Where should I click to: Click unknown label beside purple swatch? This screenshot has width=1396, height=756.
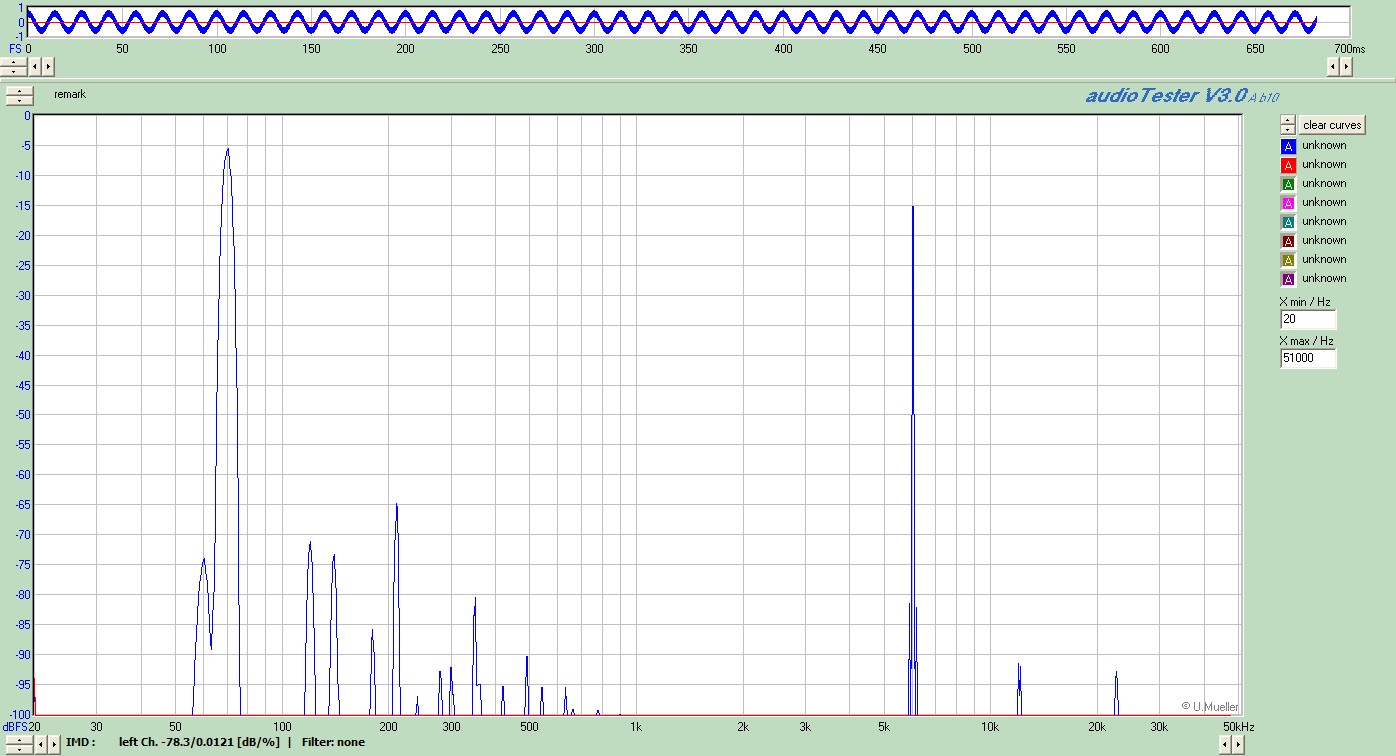tap(1324, 278)
